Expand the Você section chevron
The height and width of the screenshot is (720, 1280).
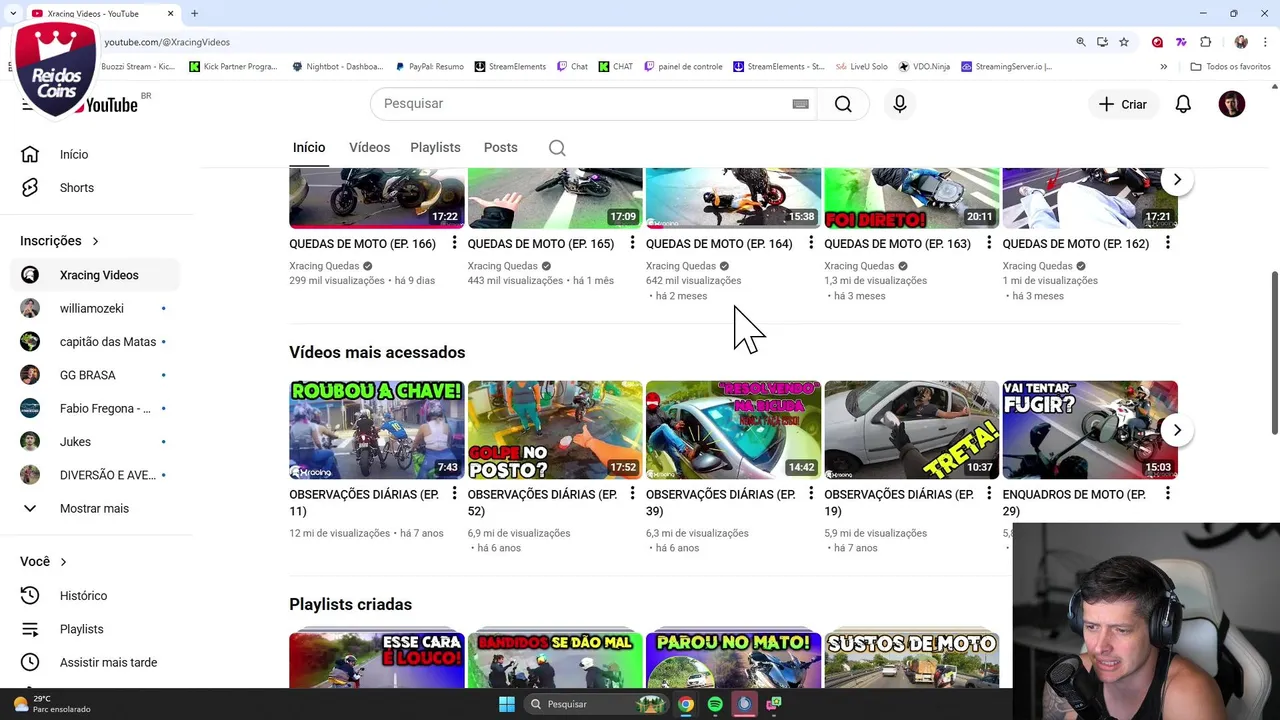(63, 562)
